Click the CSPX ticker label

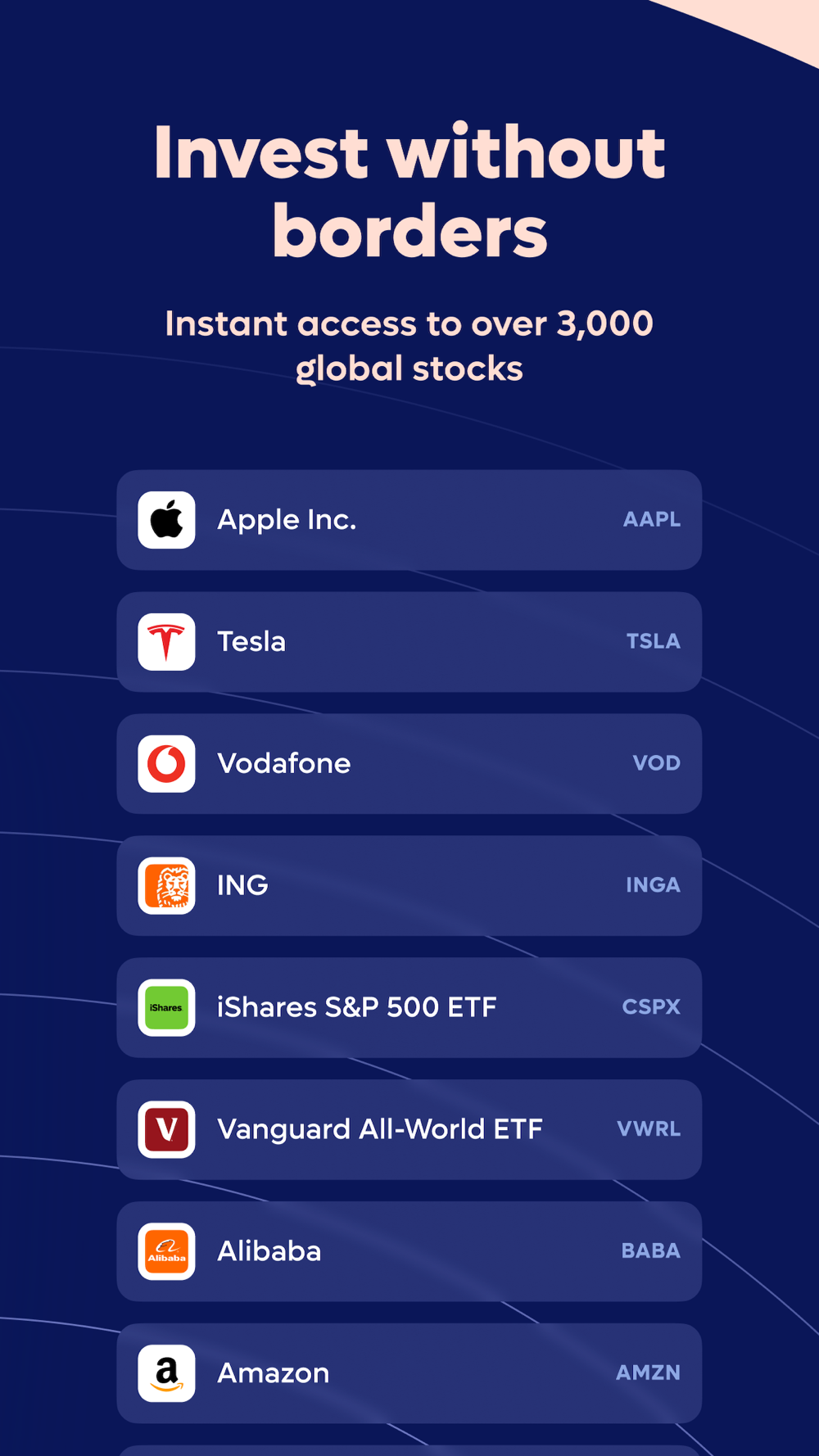pyautogui.click(x=652, y=1007)
